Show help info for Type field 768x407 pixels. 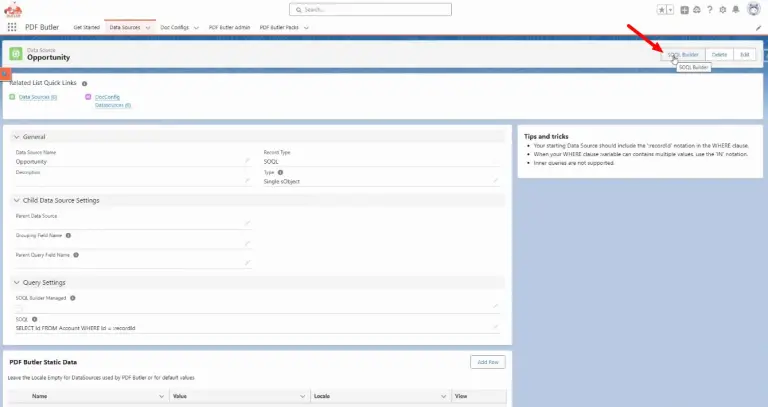pos(281,172)
